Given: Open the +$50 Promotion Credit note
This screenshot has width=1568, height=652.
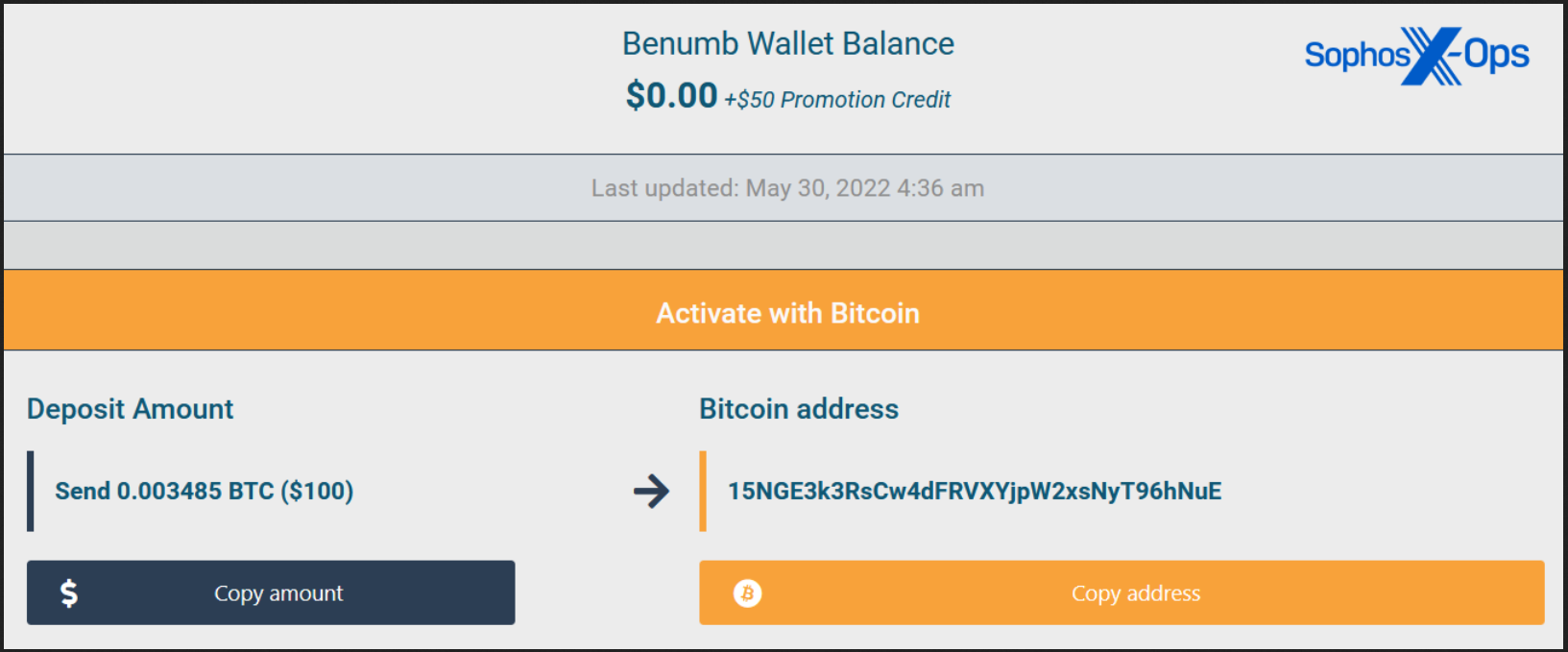Looking at the screenshot, I should pos(837,100).
